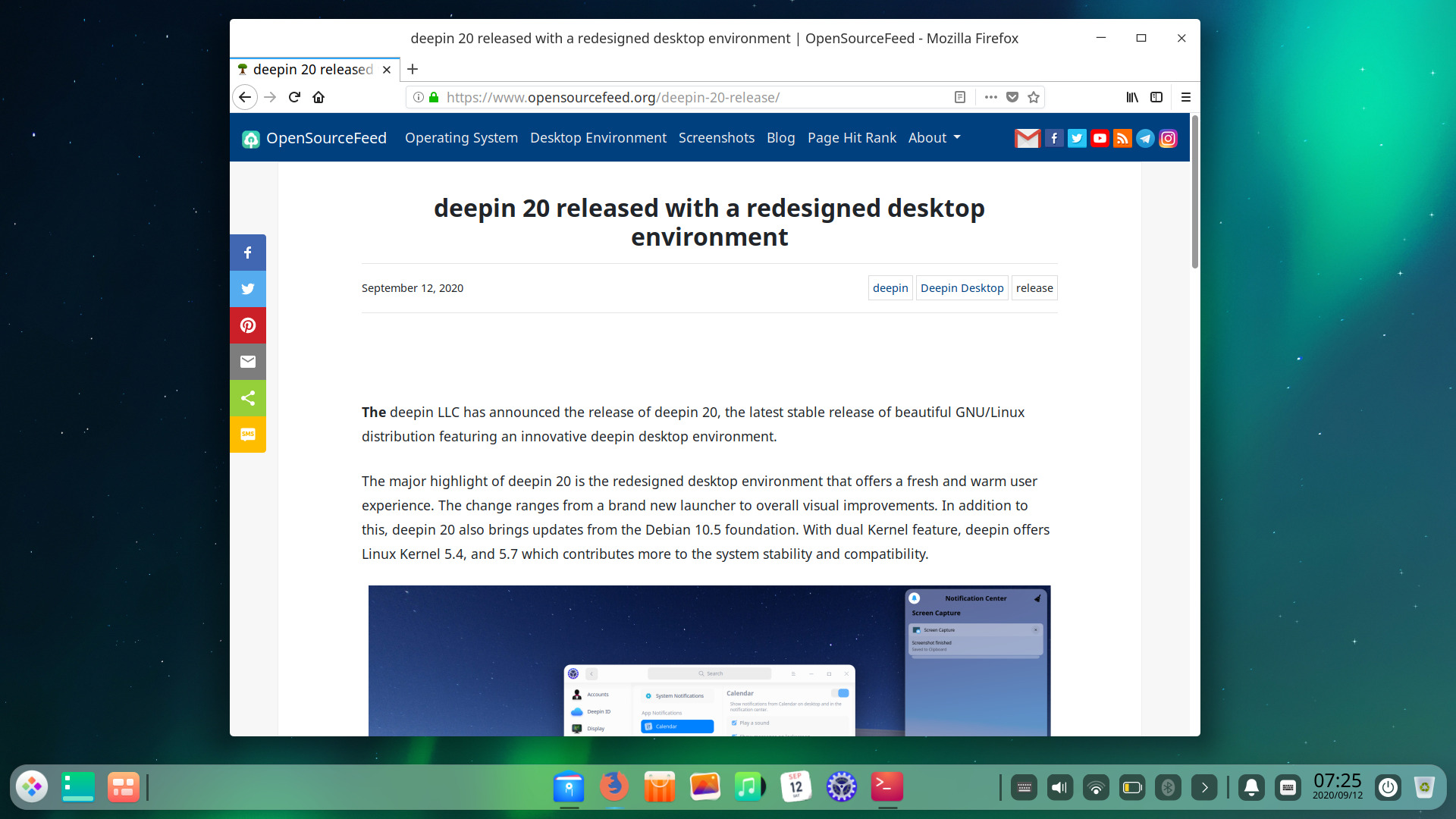Mute audio via the volume tray icon
This screenshot has height=819, width=1456.
pyautogui.click(x=1059, y=787)
